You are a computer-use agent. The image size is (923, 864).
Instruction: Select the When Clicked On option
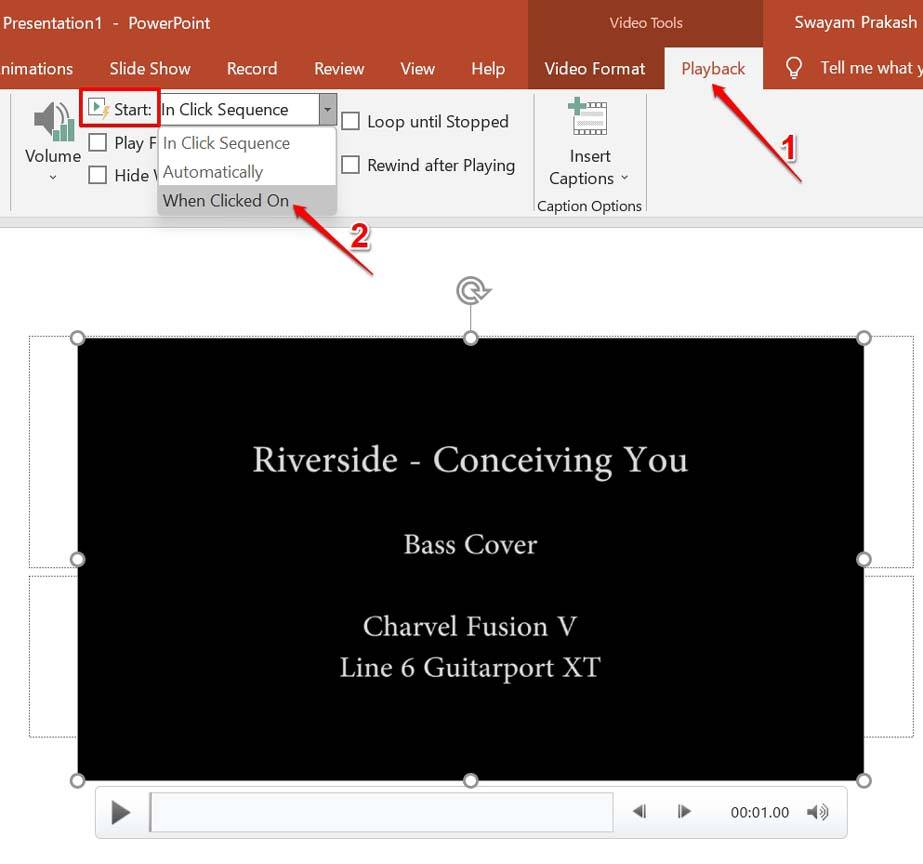click(225, 200)
